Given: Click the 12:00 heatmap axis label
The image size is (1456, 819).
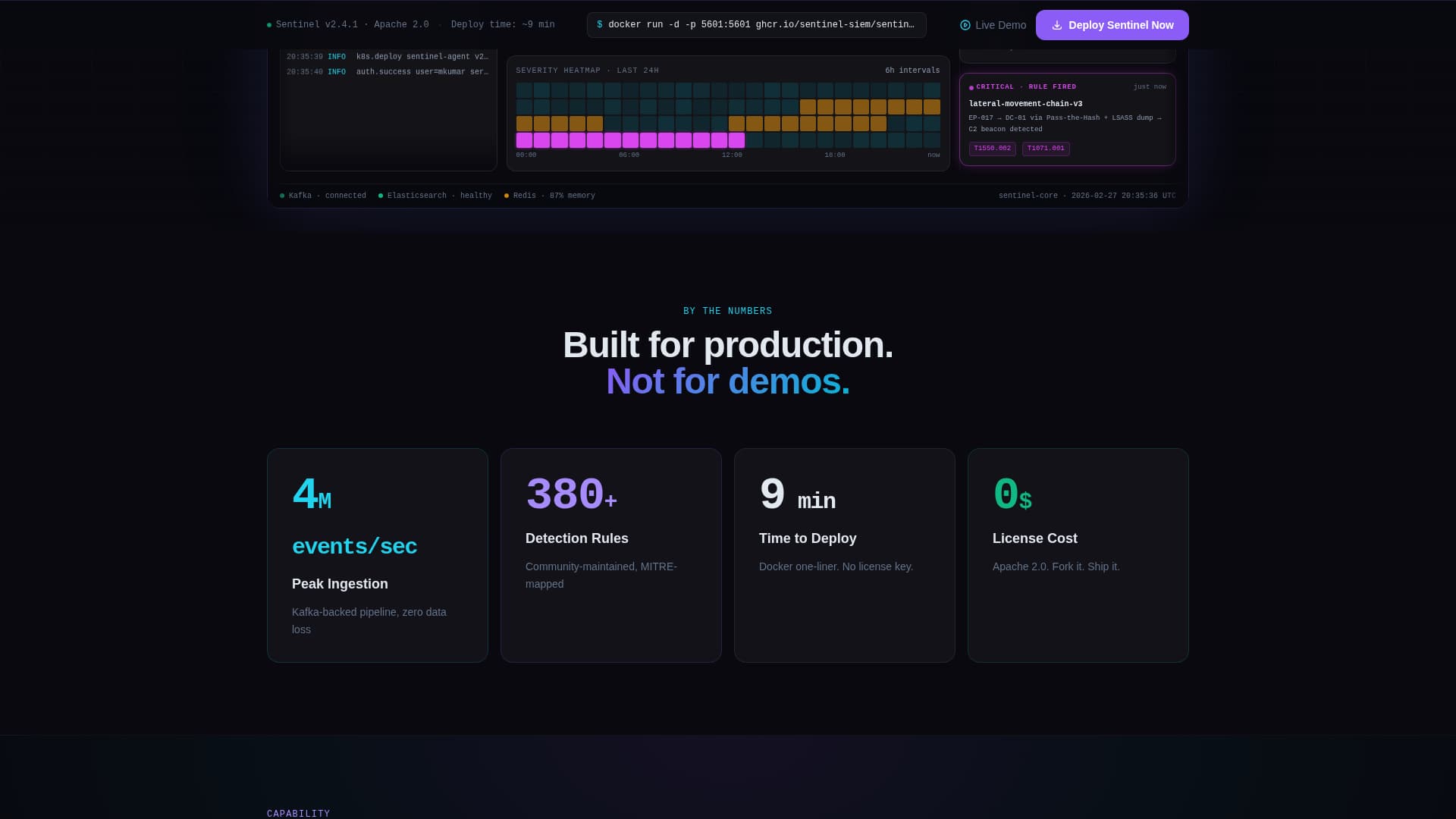Looking at the screenshot, I should [x=732, y=155].
